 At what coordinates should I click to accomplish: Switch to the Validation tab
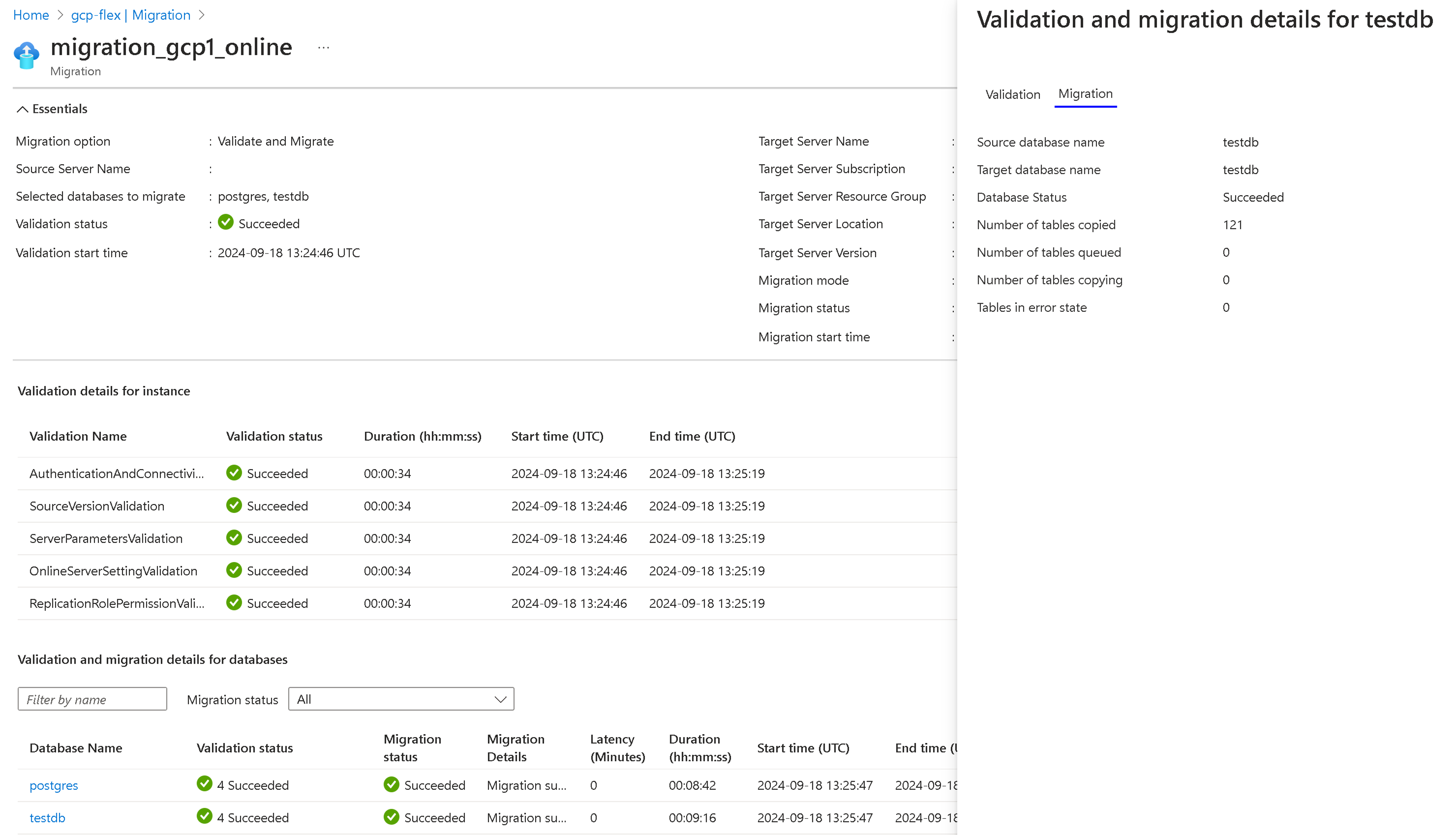[x=1013, y=95]
